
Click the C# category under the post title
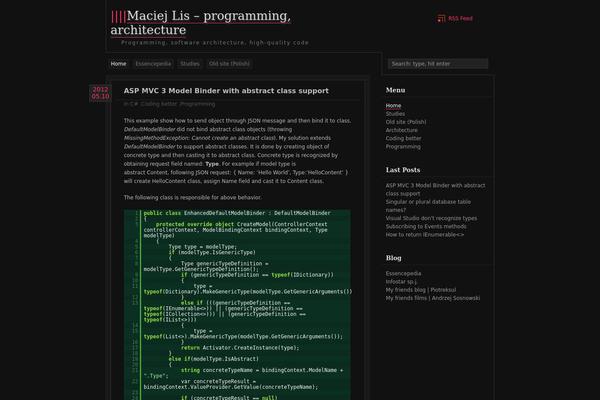point(134,104)
